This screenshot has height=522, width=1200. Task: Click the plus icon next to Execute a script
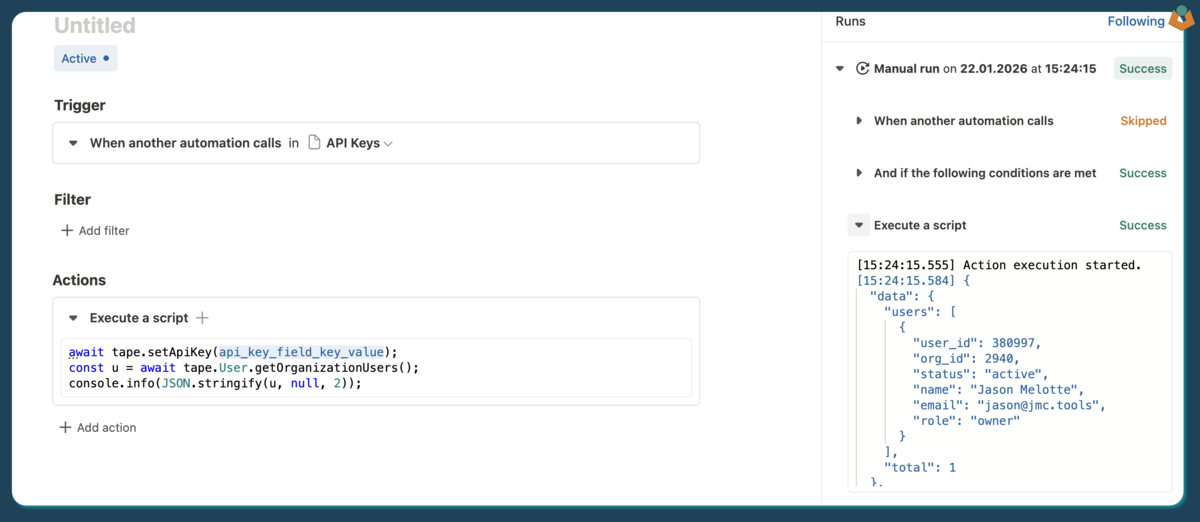click(x=202, y=318)
